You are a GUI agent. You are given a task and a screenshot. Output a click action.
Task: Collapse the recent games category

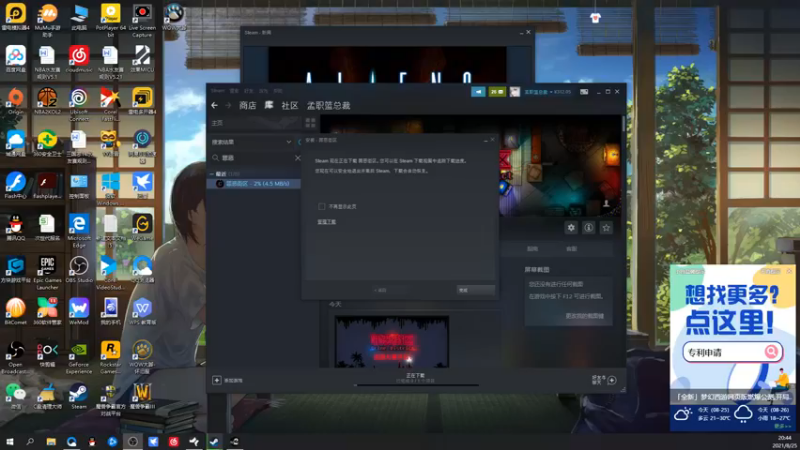coord(212,174)
